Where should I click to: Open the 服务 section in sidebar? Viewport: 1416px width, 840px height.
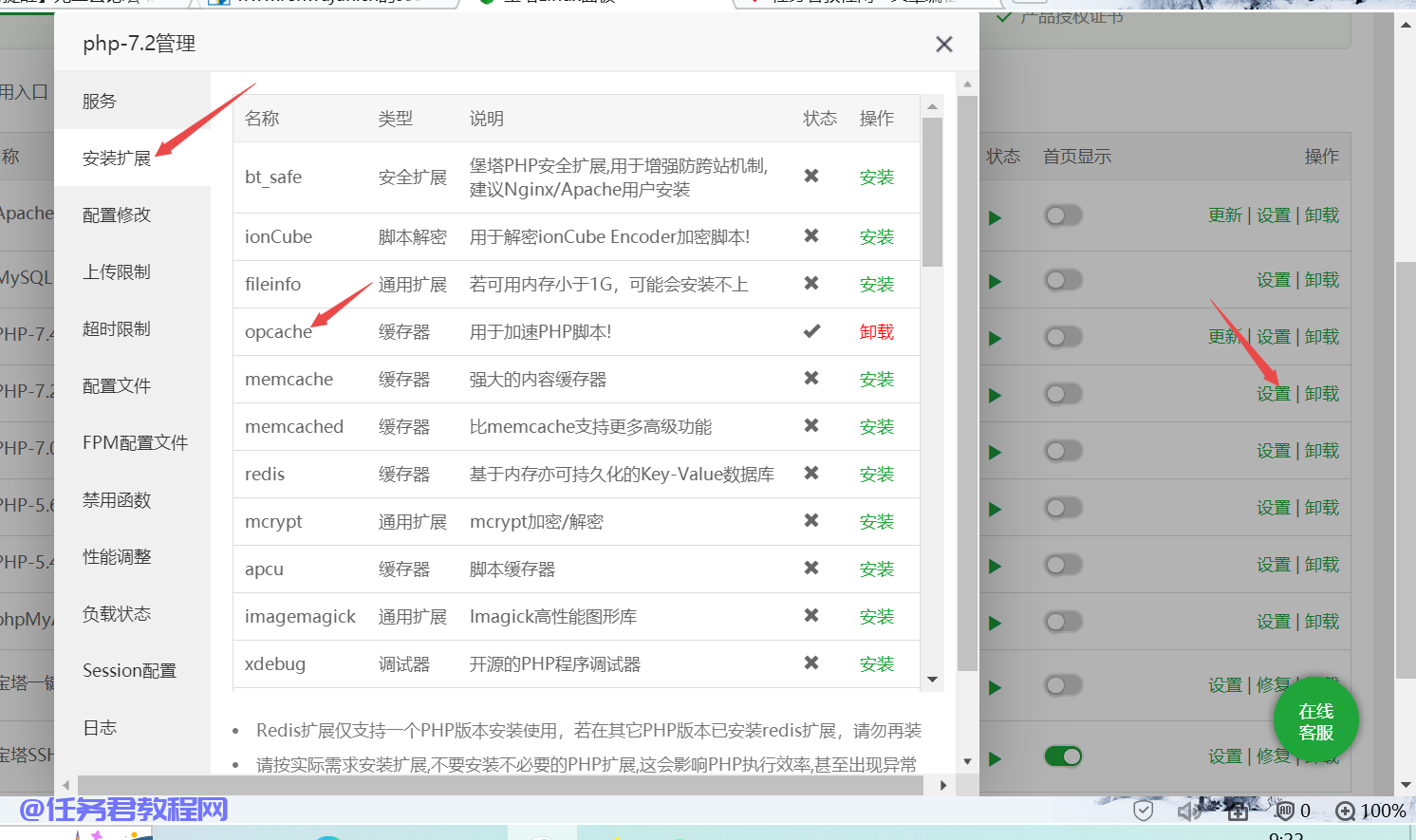pyautogui.click(x=132, y=101)
